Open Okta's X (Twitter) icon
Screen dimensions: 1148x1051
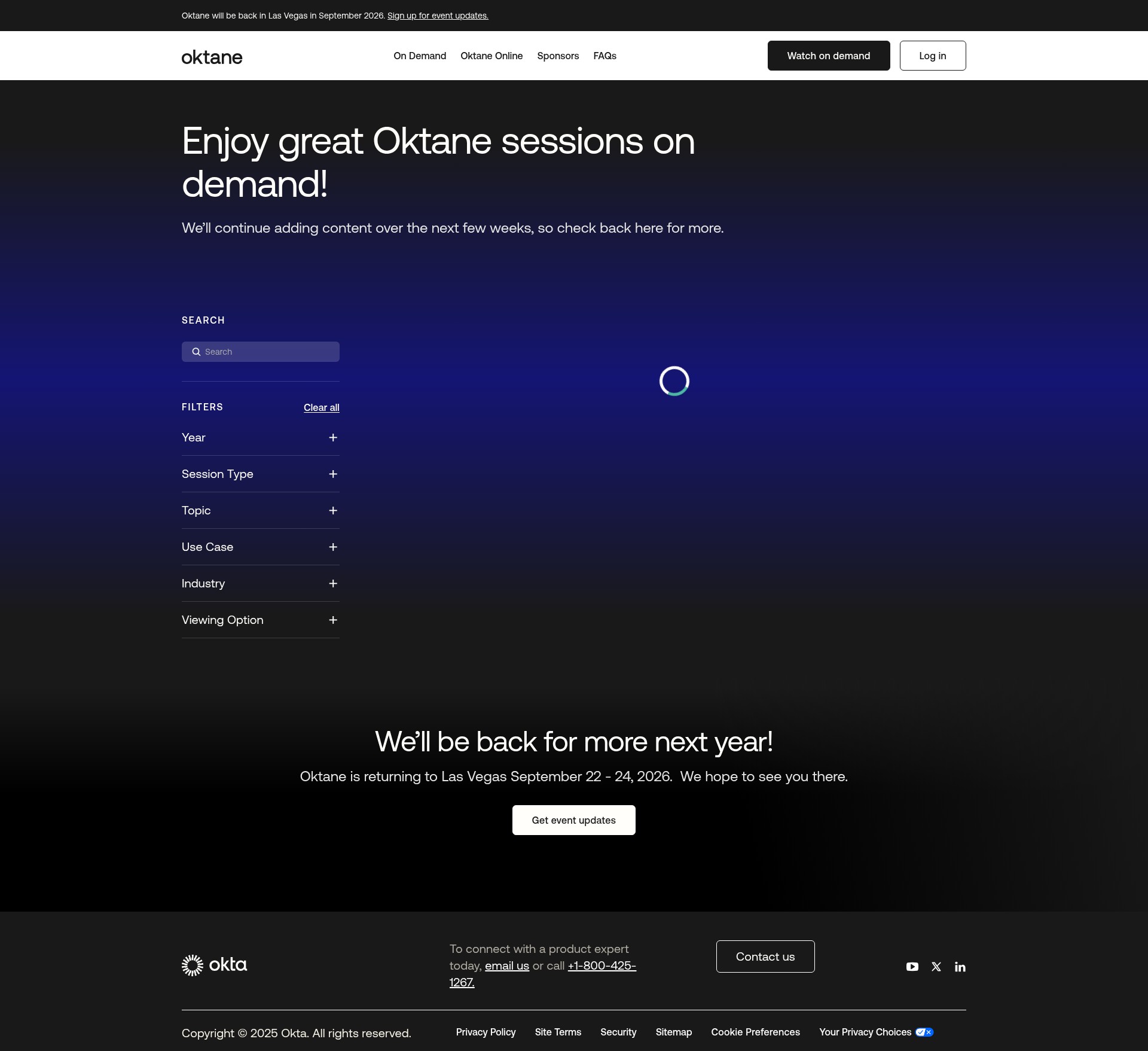(936, 967)
